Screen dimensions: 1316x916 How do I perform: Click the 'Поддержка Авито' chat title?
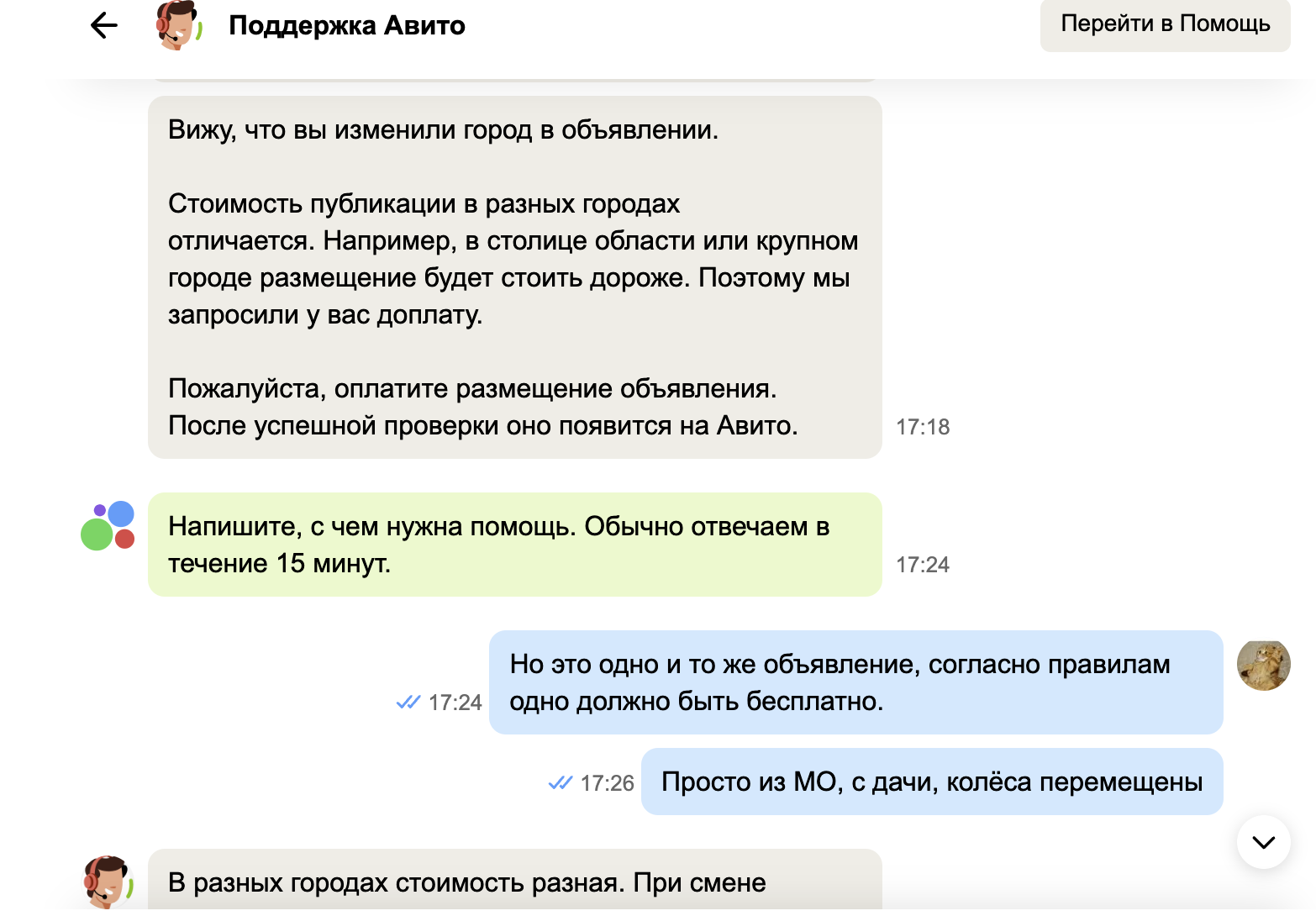point(347,26)
